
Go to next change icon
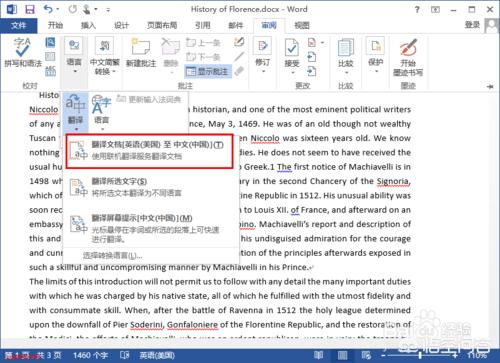312,71
